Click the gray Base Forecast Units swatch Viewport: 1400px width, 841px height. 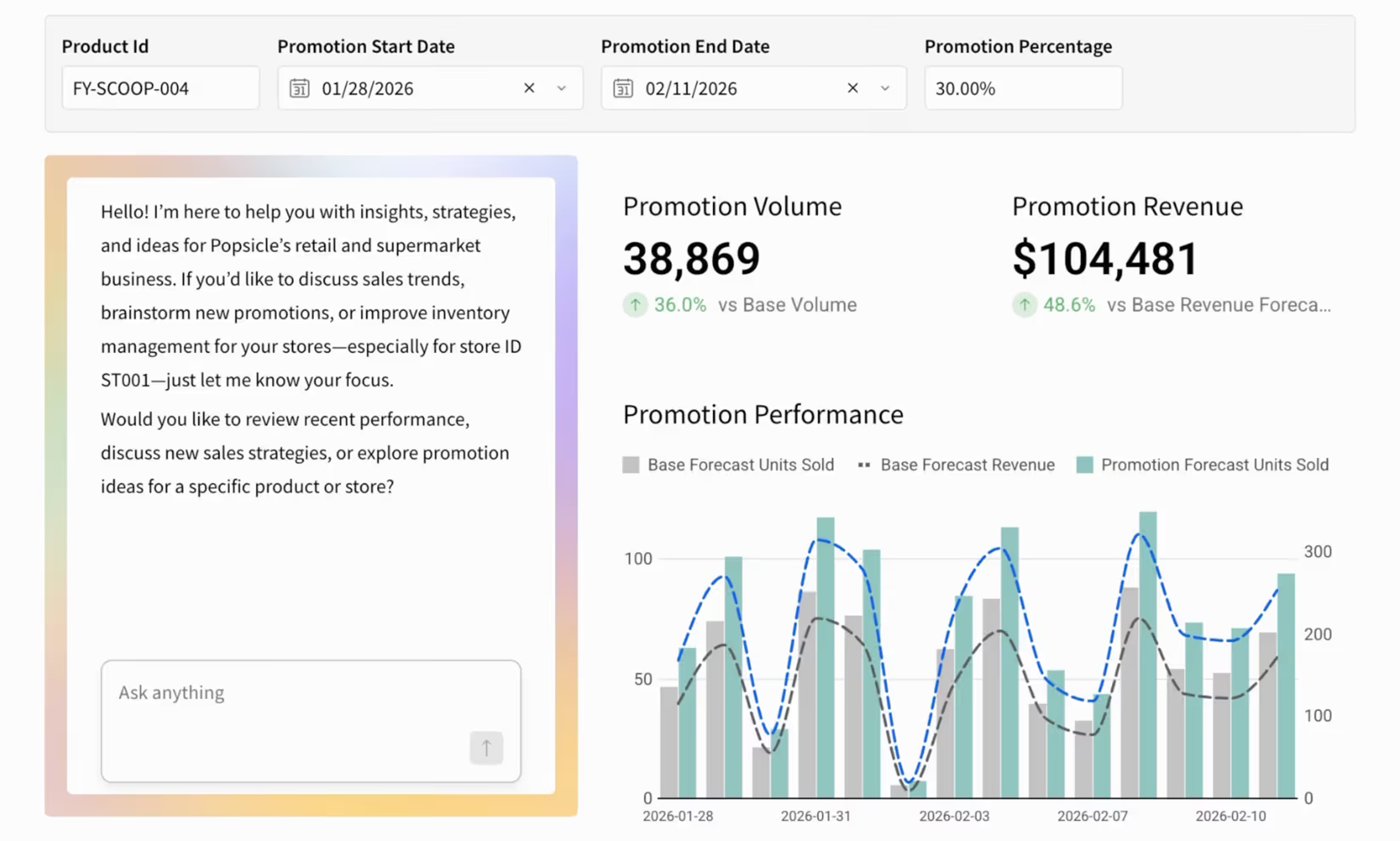pos(631,465)
